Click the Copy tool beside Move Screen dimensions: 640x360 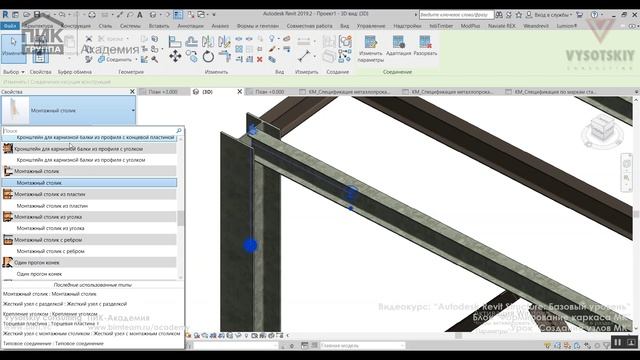coord(191,56)
